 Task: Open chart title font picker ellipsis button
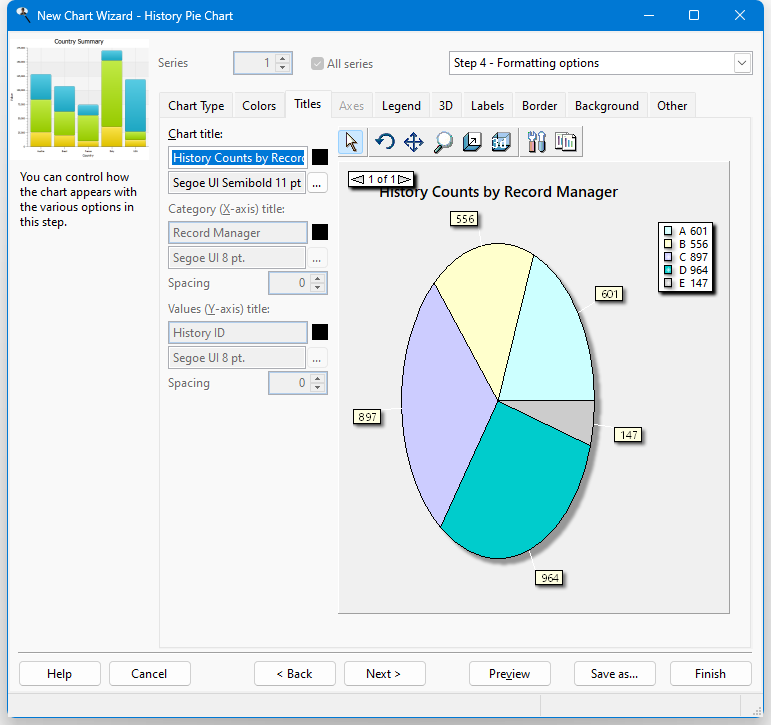coord(318,183)
